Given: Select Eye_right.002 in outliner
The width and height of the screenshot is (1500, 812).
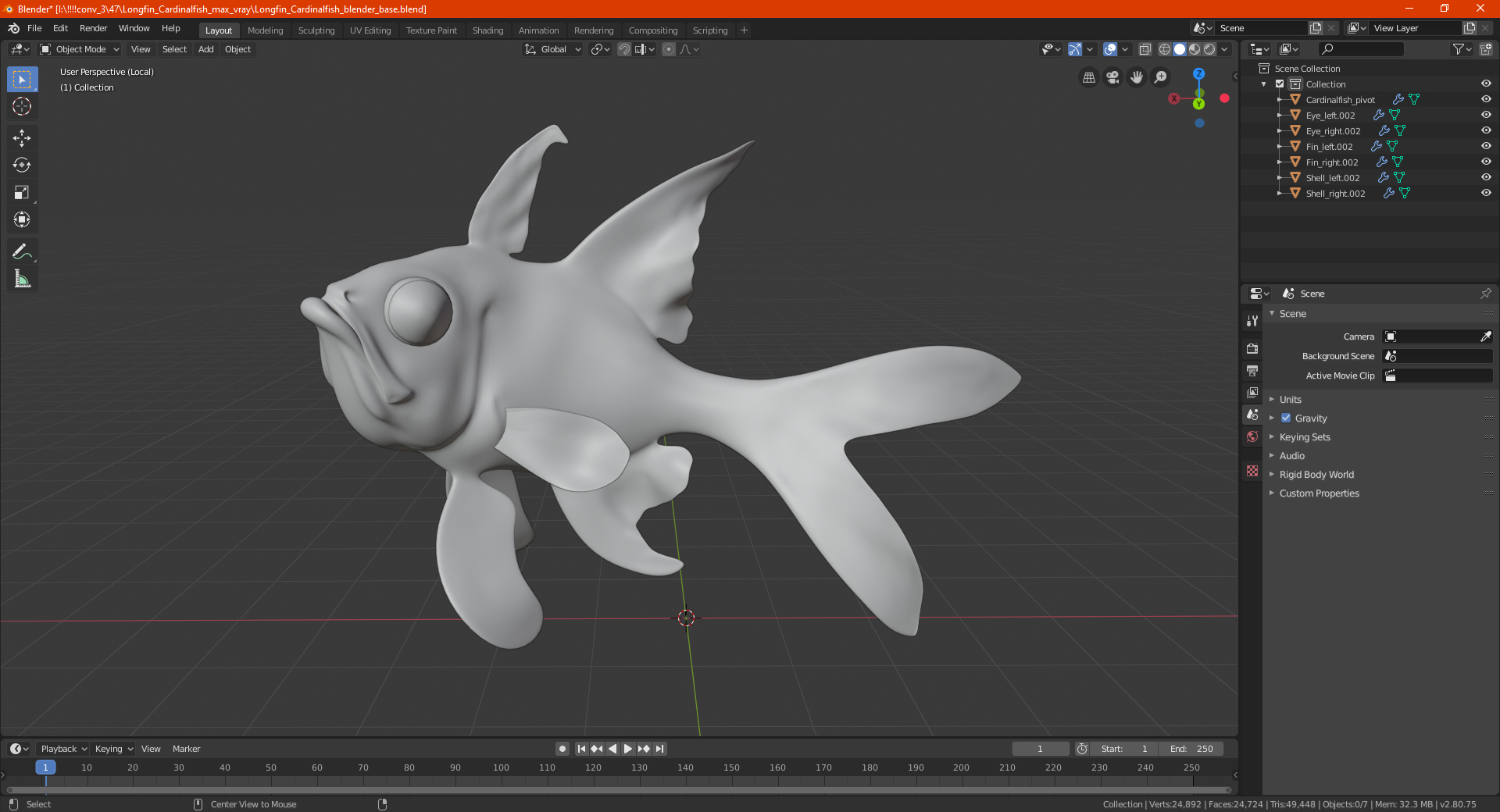Looking at the screenshot, I should click(x=1333, y=131).
